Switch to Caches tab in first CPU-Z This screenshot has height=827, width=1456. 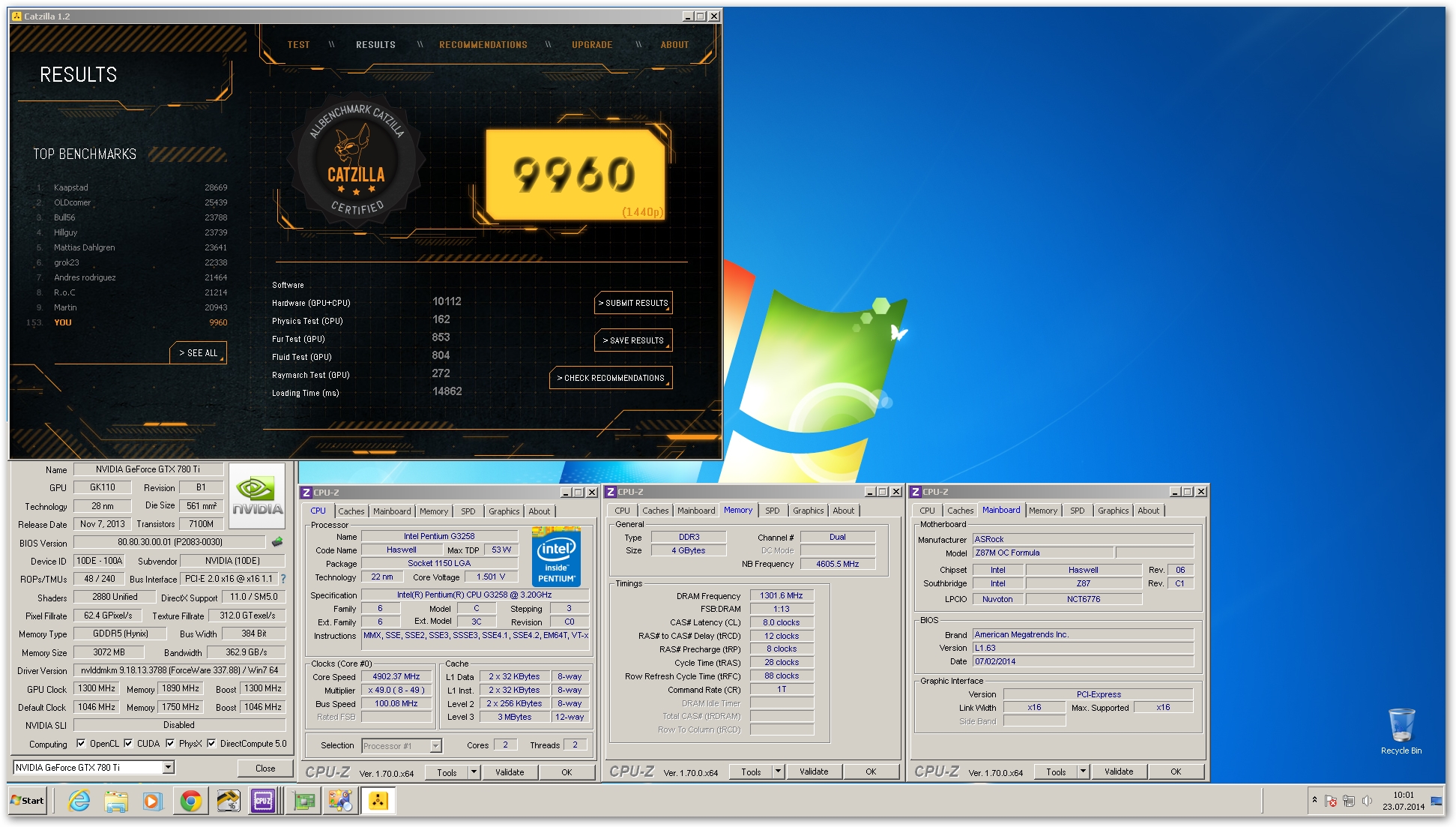pyautogui.click(x=351, y=511)
